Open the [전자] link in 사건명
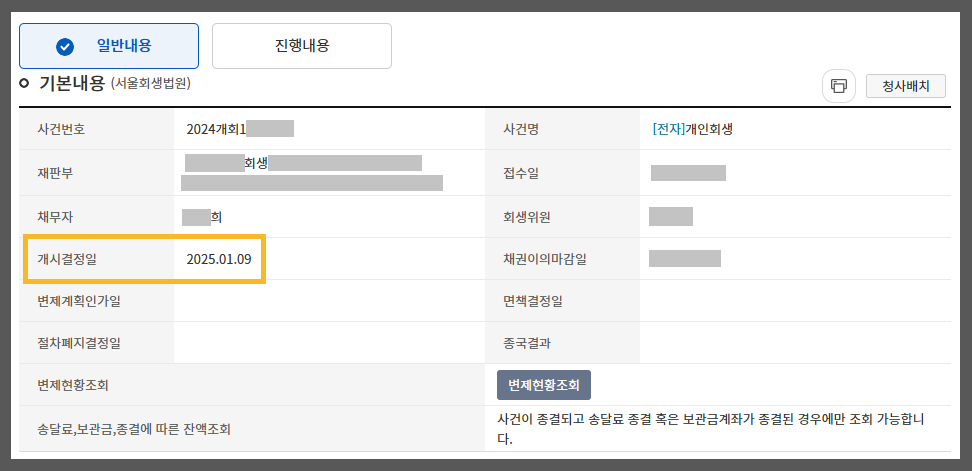 coord(668,129)
